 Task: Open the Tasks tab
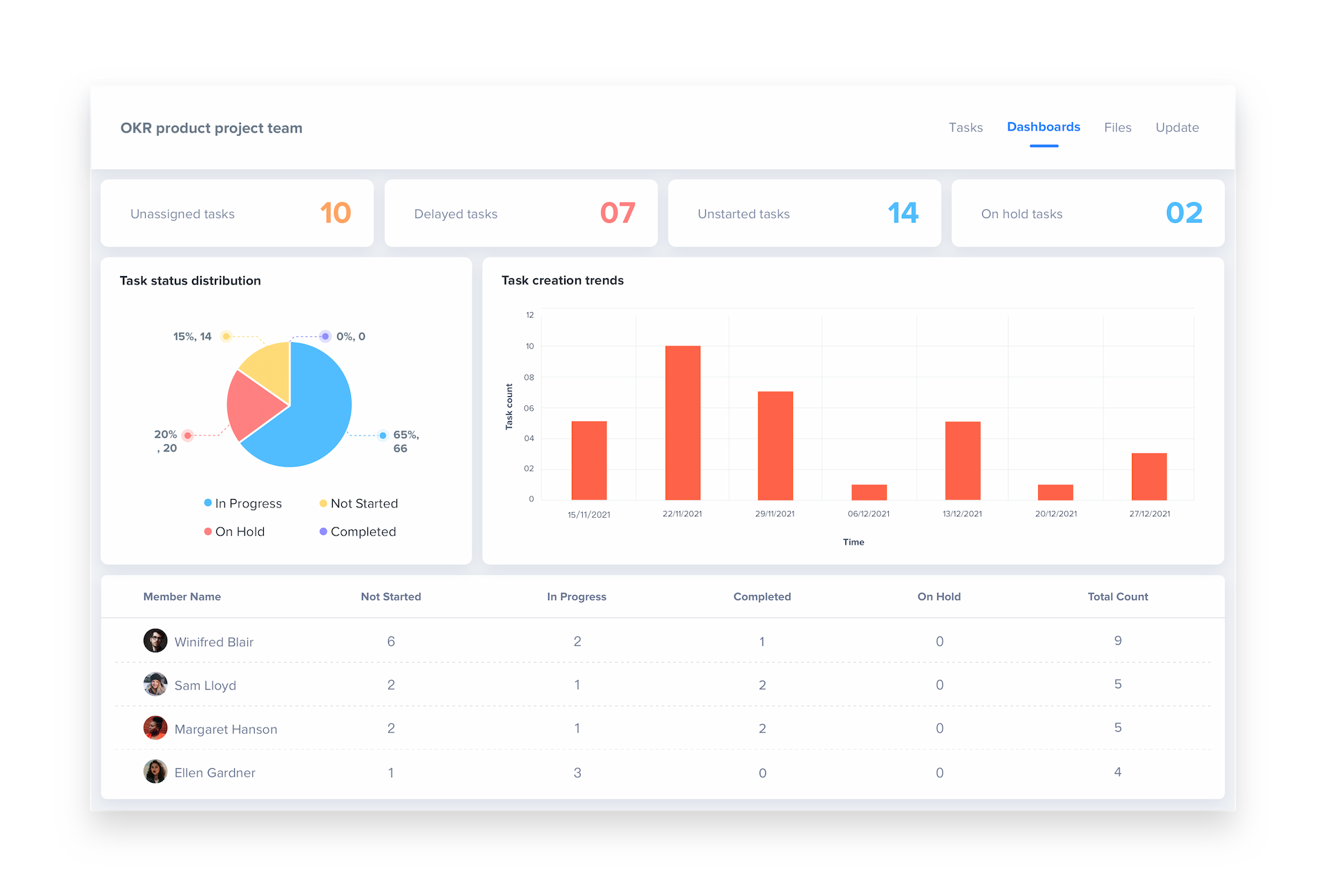pyautogui.click(x=965, y=128)
